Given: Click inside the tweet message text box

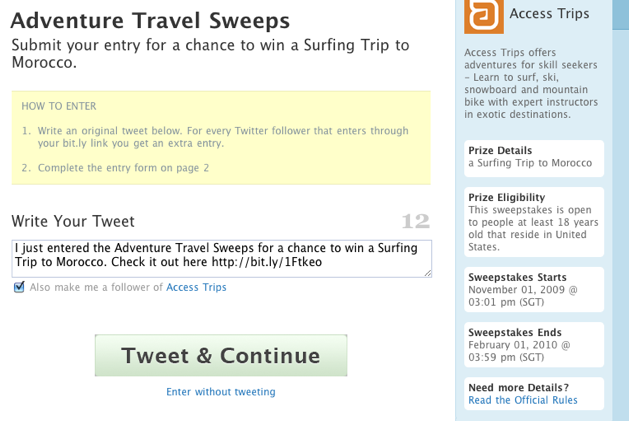Looking at the screenshot, I should coord(220,258).
